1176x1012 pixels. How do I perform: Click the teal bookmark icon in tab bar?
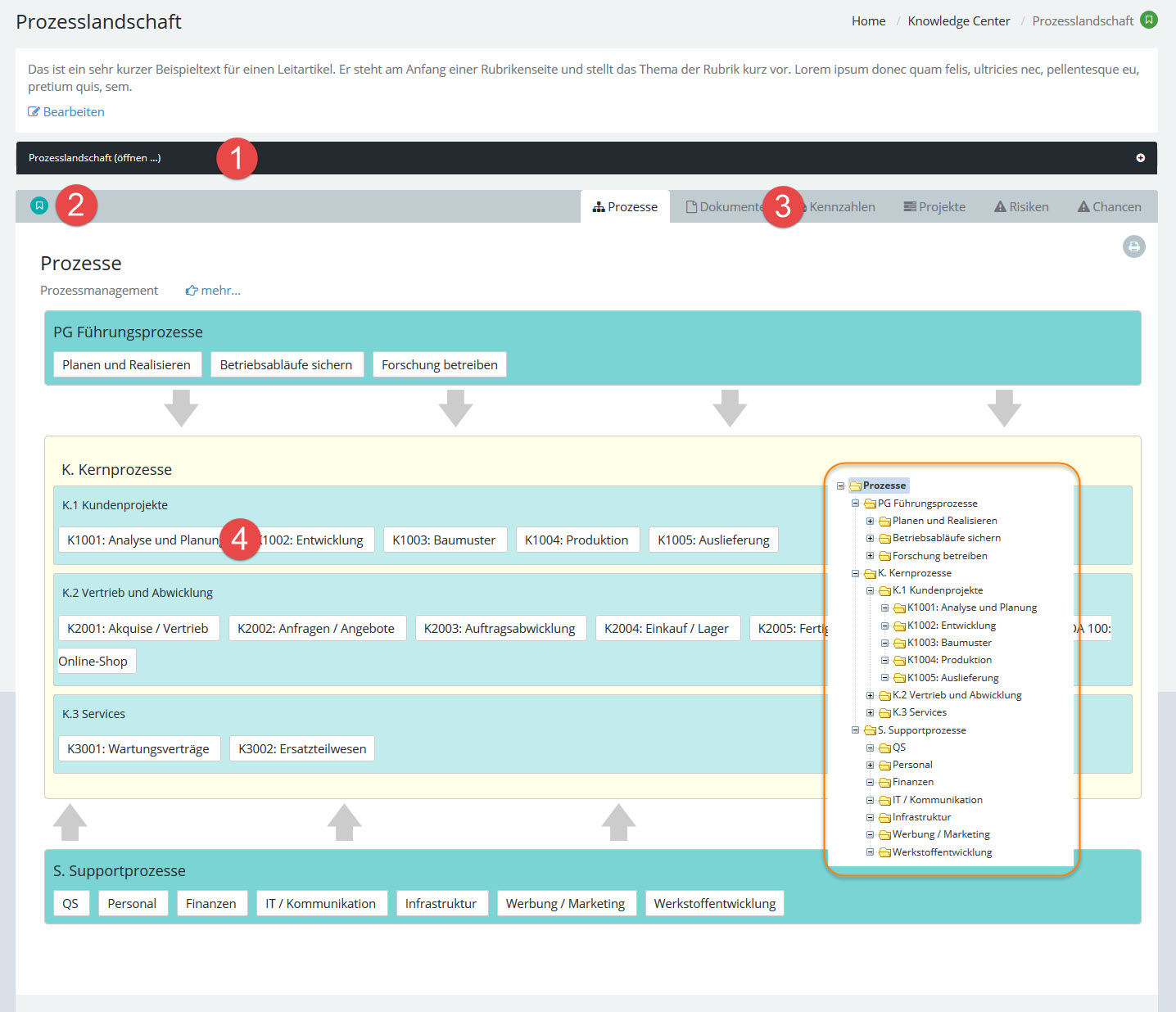click(39, 206)
